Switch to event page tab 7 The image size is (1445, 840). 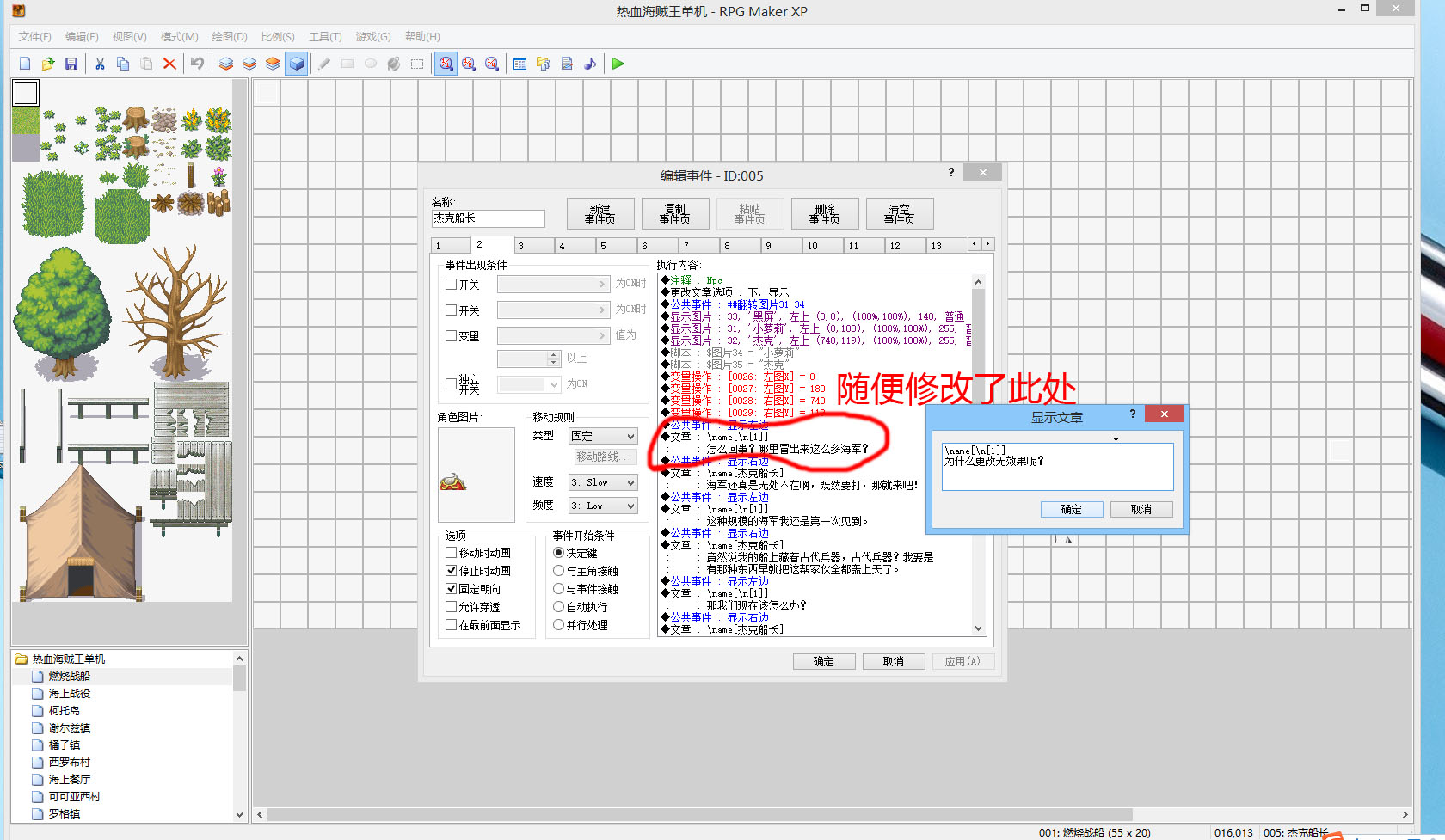pos(699,246)
